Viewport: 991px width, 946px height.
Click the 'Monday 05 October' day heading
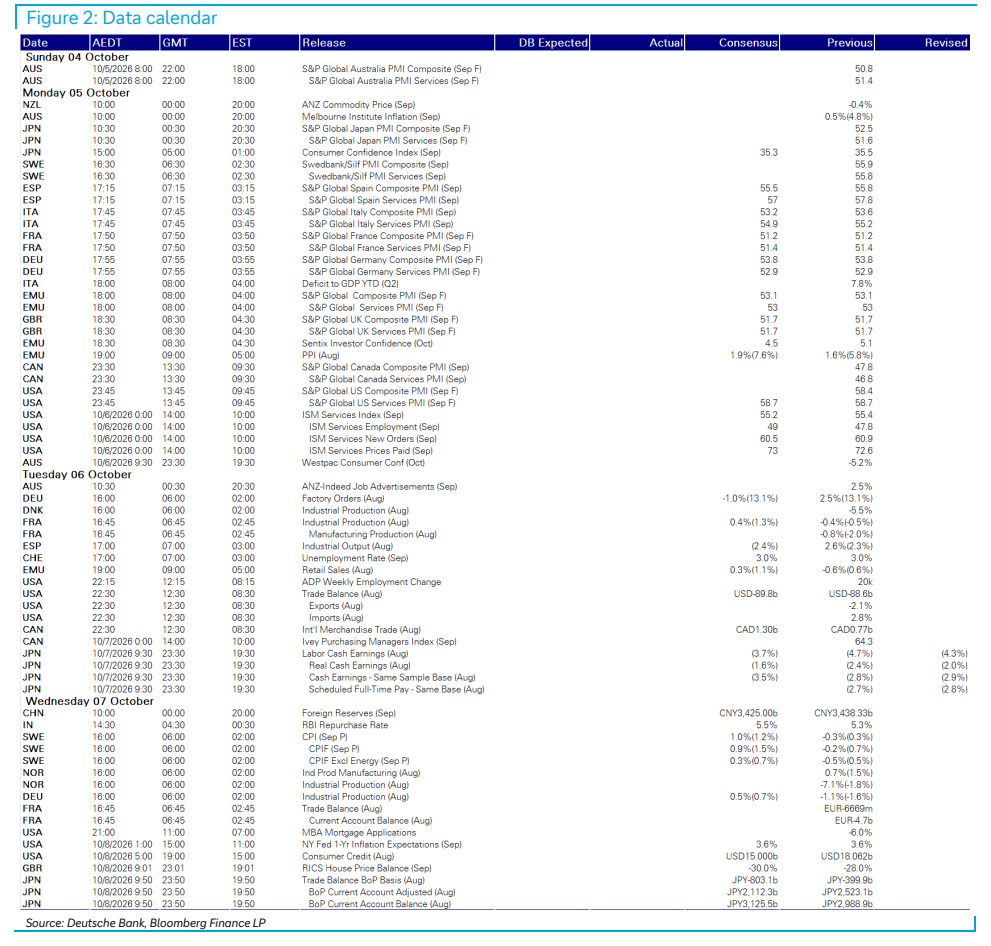click(x=76, y=93)
